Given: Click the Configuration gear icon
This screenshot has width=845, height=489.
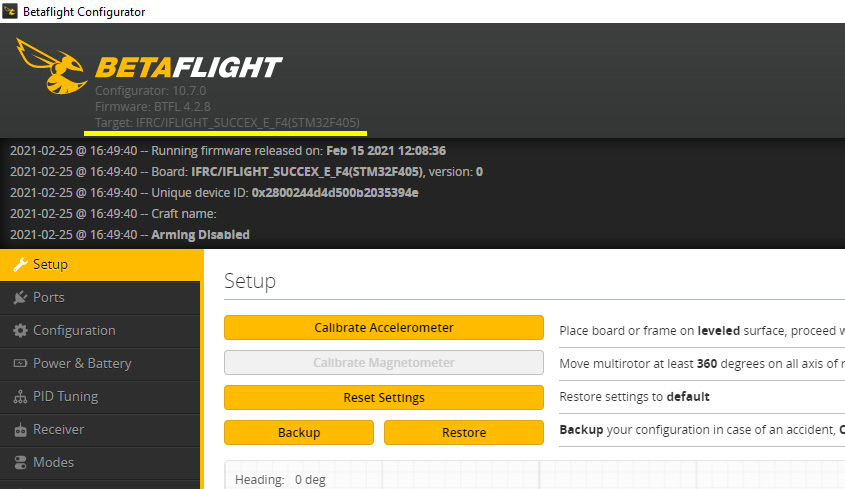Looking at the screenshot, I should point(20,331).
